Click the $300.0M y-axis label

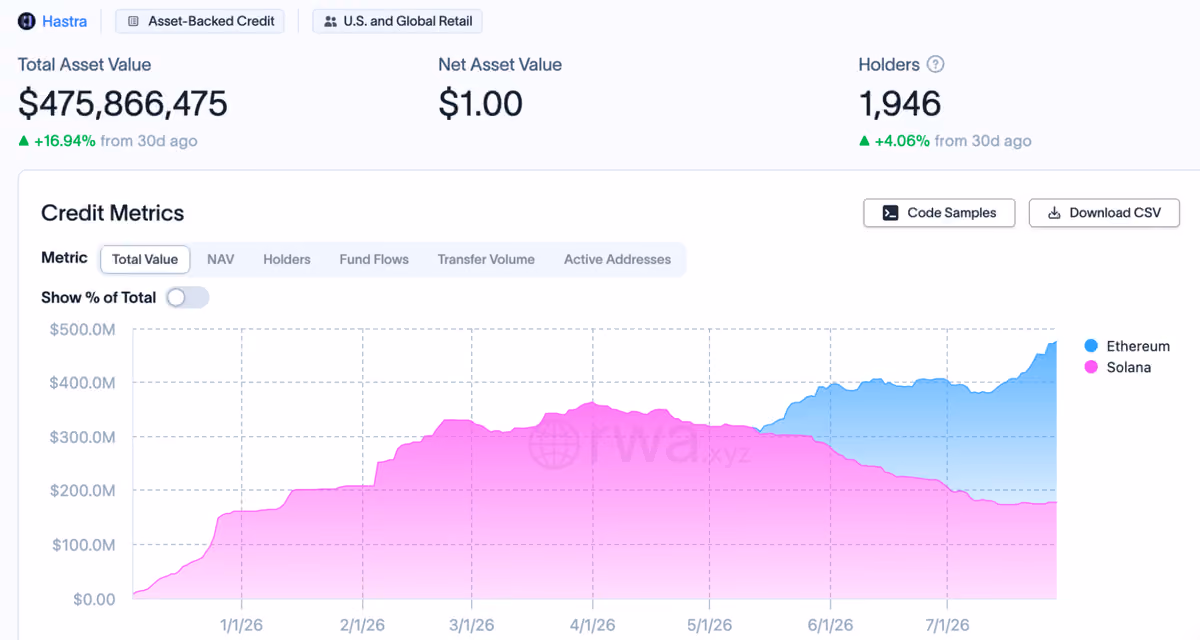(x=82, y=437)
